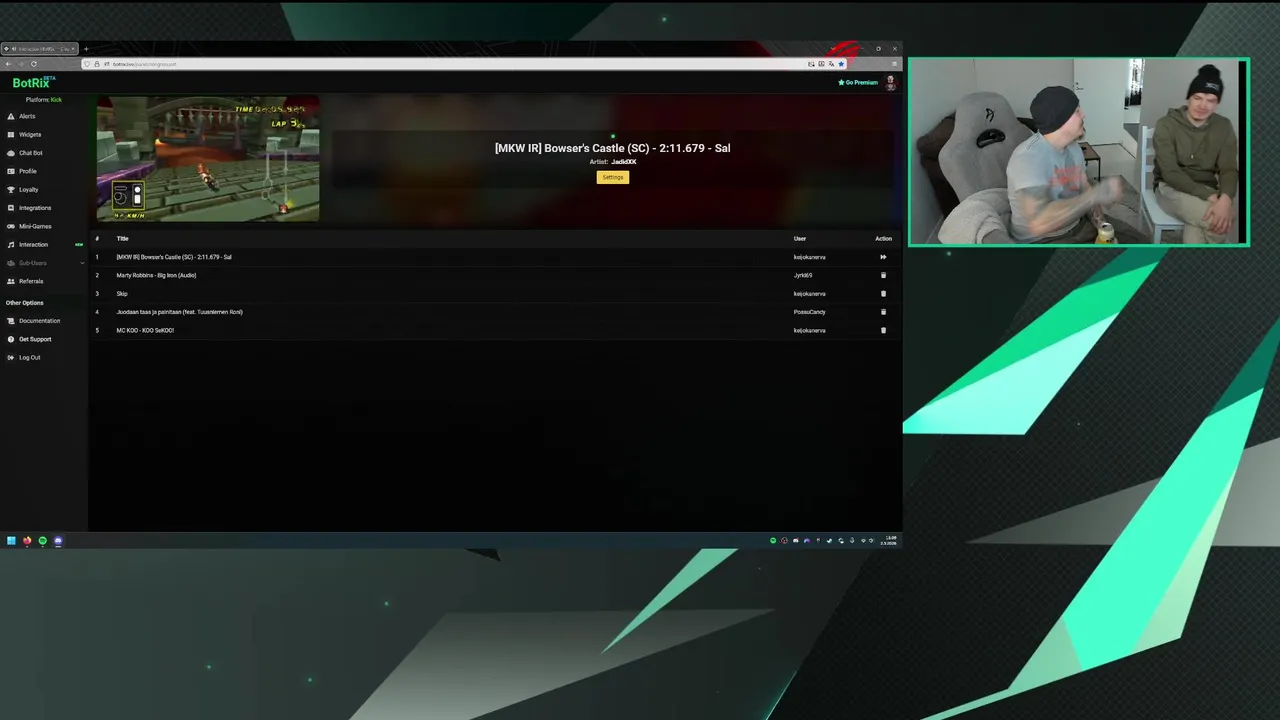The height and width of the screenshot is (720, 1280).
Task: Open the user avatar menu
Action: click(x=890, y=83)
